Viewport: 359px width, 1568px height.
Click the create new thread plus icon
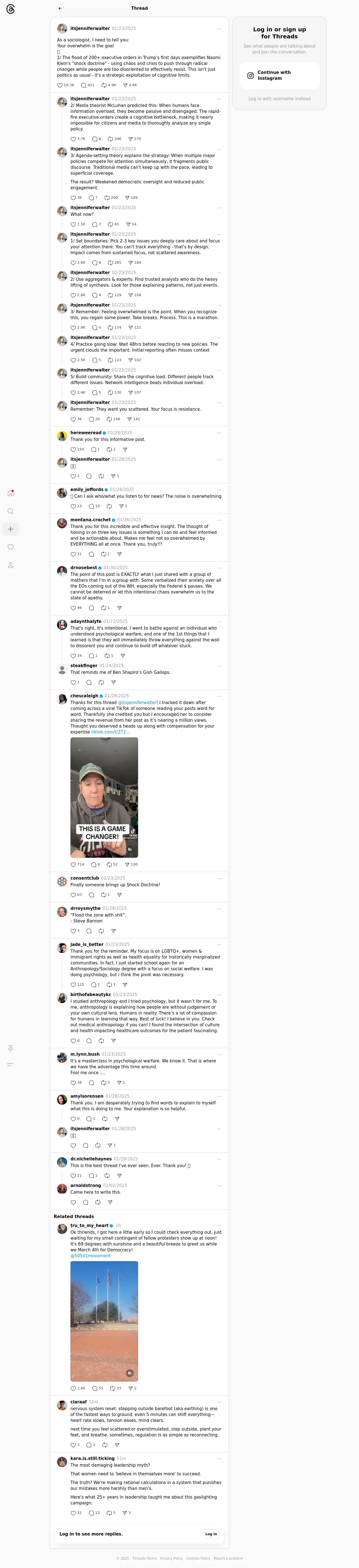click(10, 529)
